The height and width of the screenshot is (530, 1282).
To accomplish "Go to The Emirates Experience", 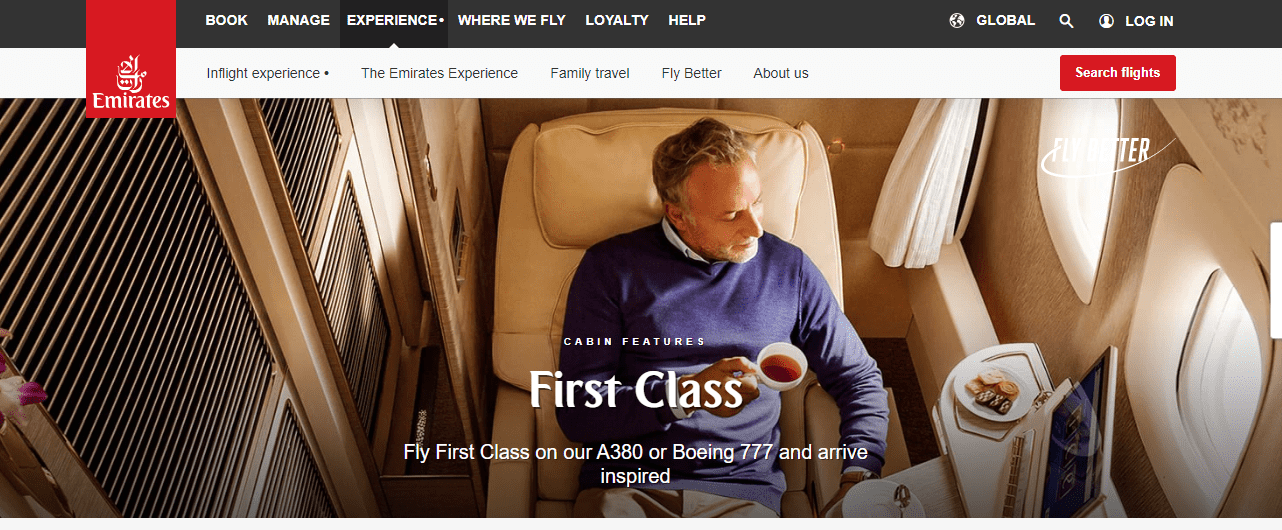I will [439, 73].
